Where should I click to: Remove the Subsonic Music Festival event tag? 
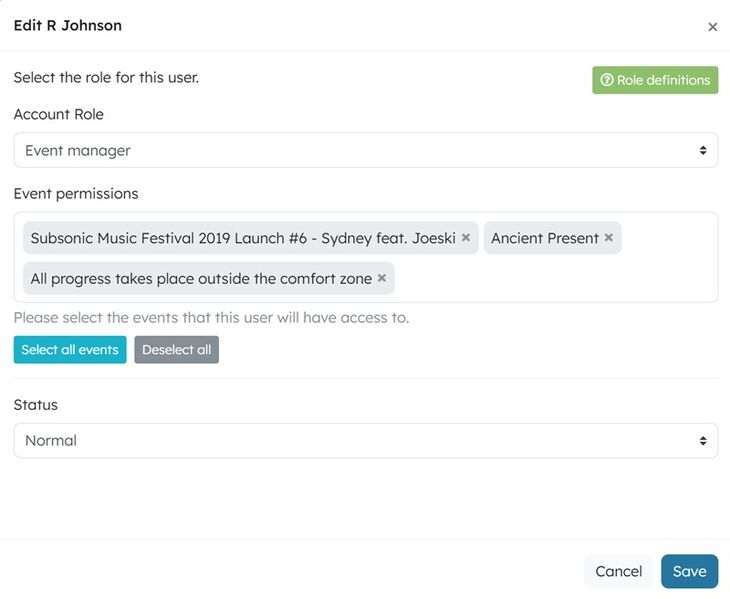[466, 238]
